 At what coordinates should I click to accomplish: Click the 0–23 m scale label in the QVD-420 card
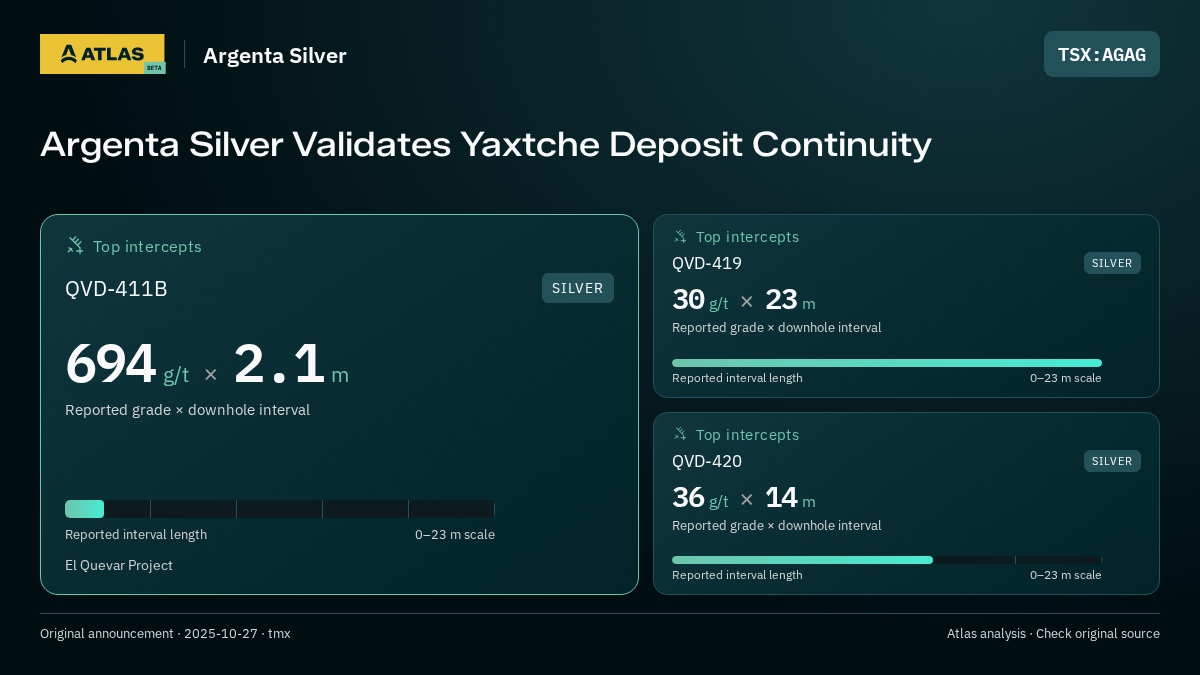1066,575
